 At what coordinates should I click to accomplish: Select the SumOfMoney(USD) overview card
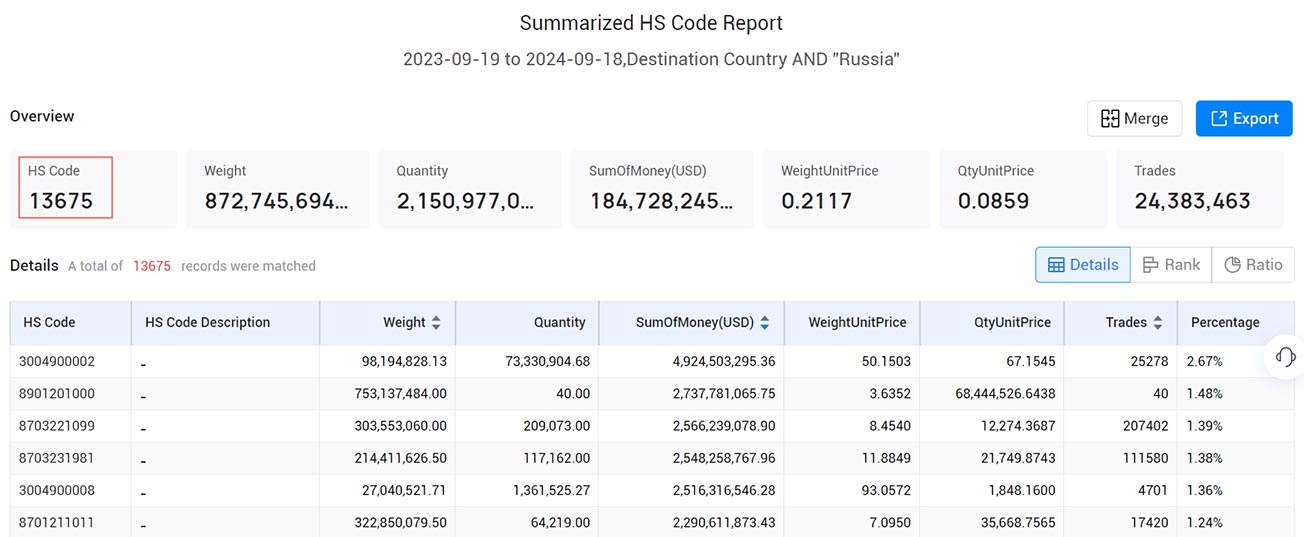point(662,189)
